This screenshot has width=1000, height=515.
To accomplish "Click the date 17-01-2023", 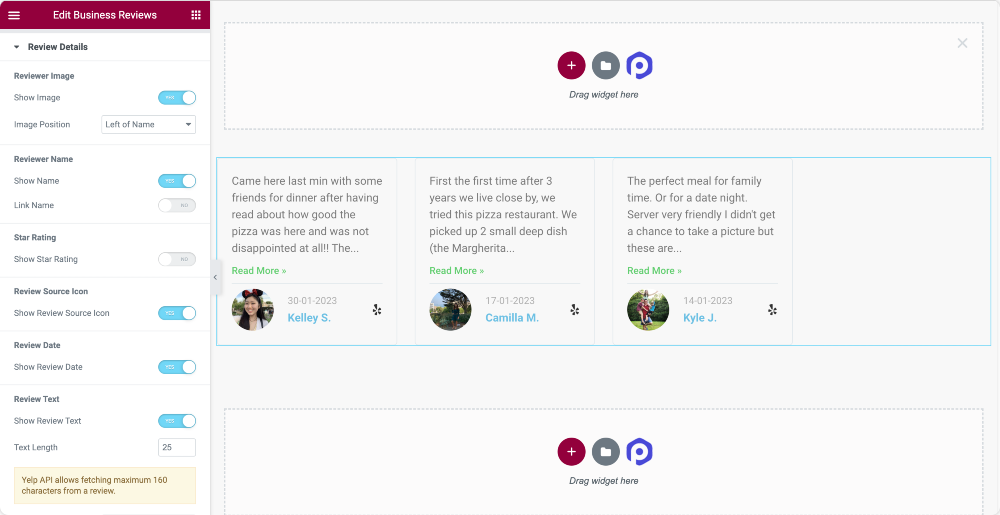I will click(510, 301).
